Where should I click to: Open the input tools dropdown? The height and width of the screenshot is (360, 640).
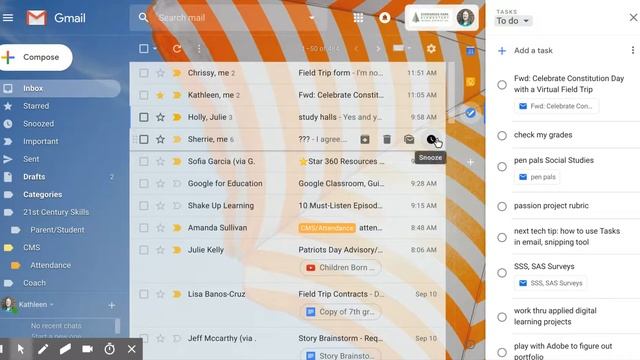coord(402,49)
